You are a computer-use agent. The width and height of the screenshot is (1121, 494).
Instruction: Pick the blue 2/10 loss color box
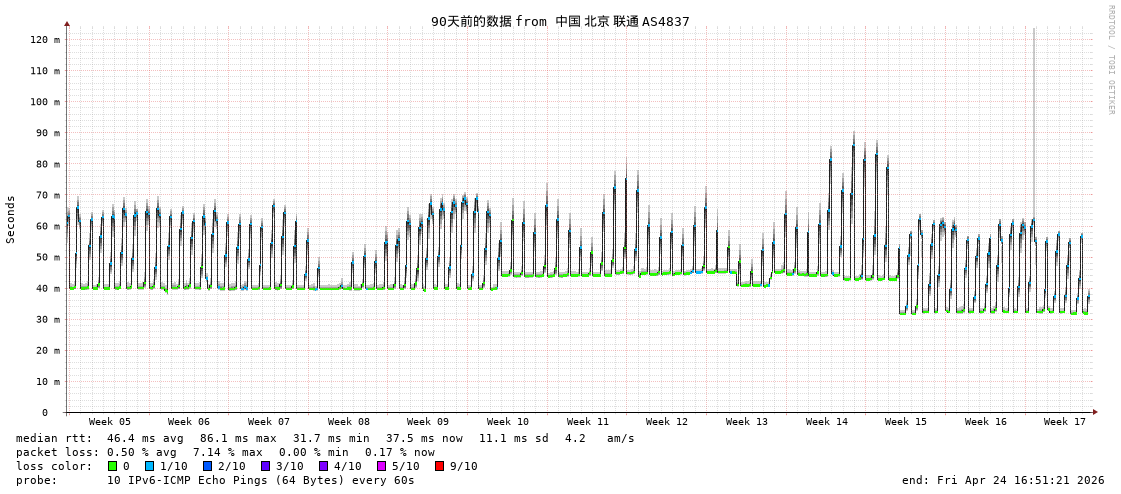point(207,466)
